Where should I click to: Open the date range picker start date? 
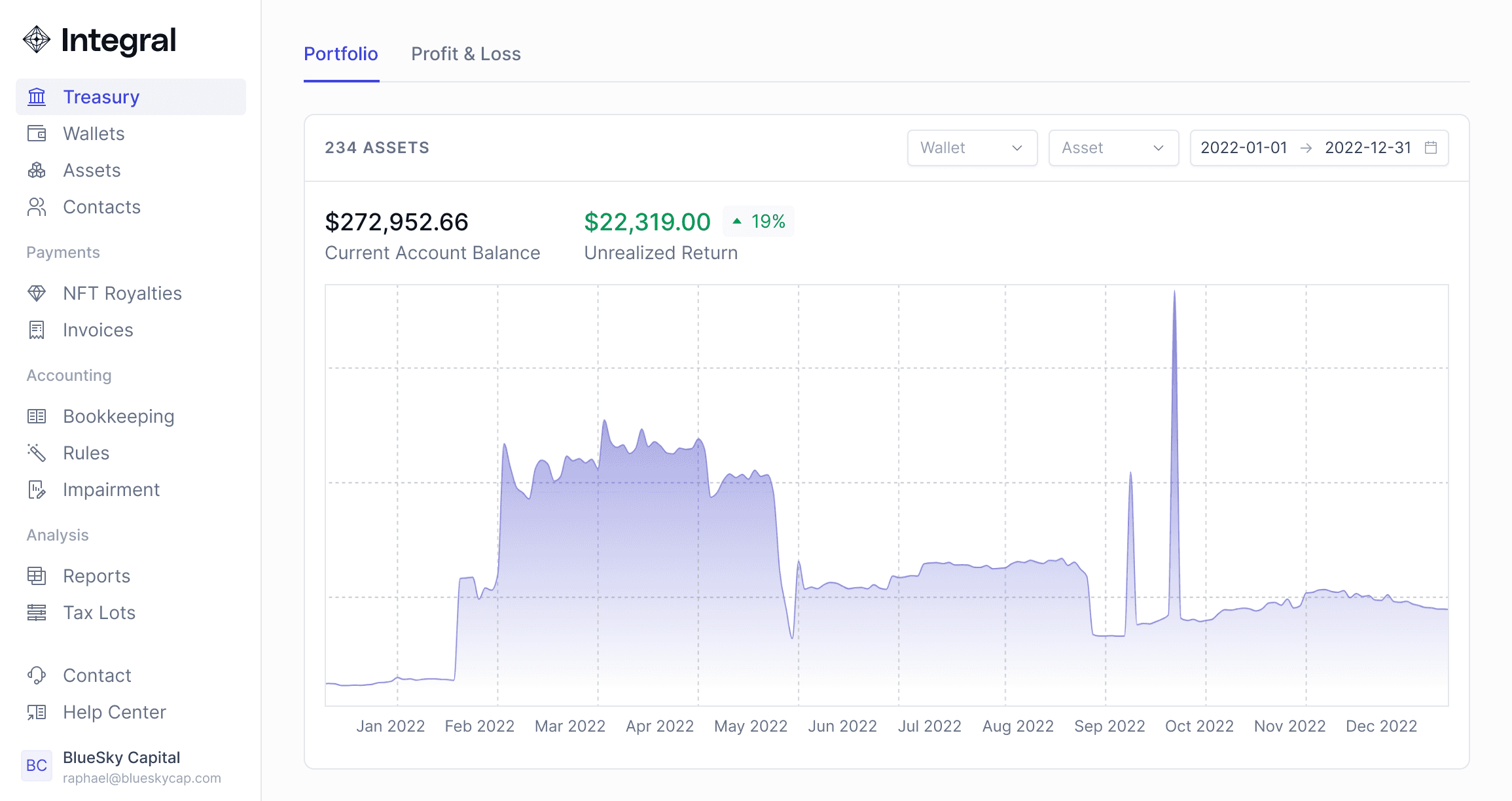point(1244,148)
